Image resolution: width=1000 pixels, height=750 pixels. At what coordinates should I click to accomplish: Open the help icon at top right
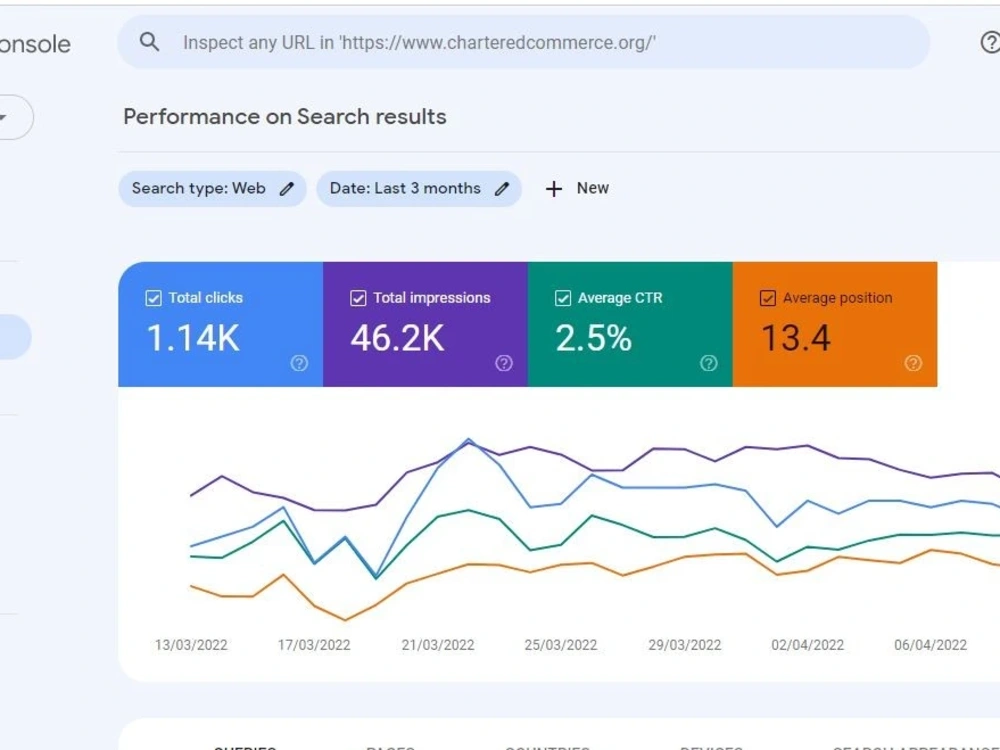pyautogui.click(x=990, y=43)
